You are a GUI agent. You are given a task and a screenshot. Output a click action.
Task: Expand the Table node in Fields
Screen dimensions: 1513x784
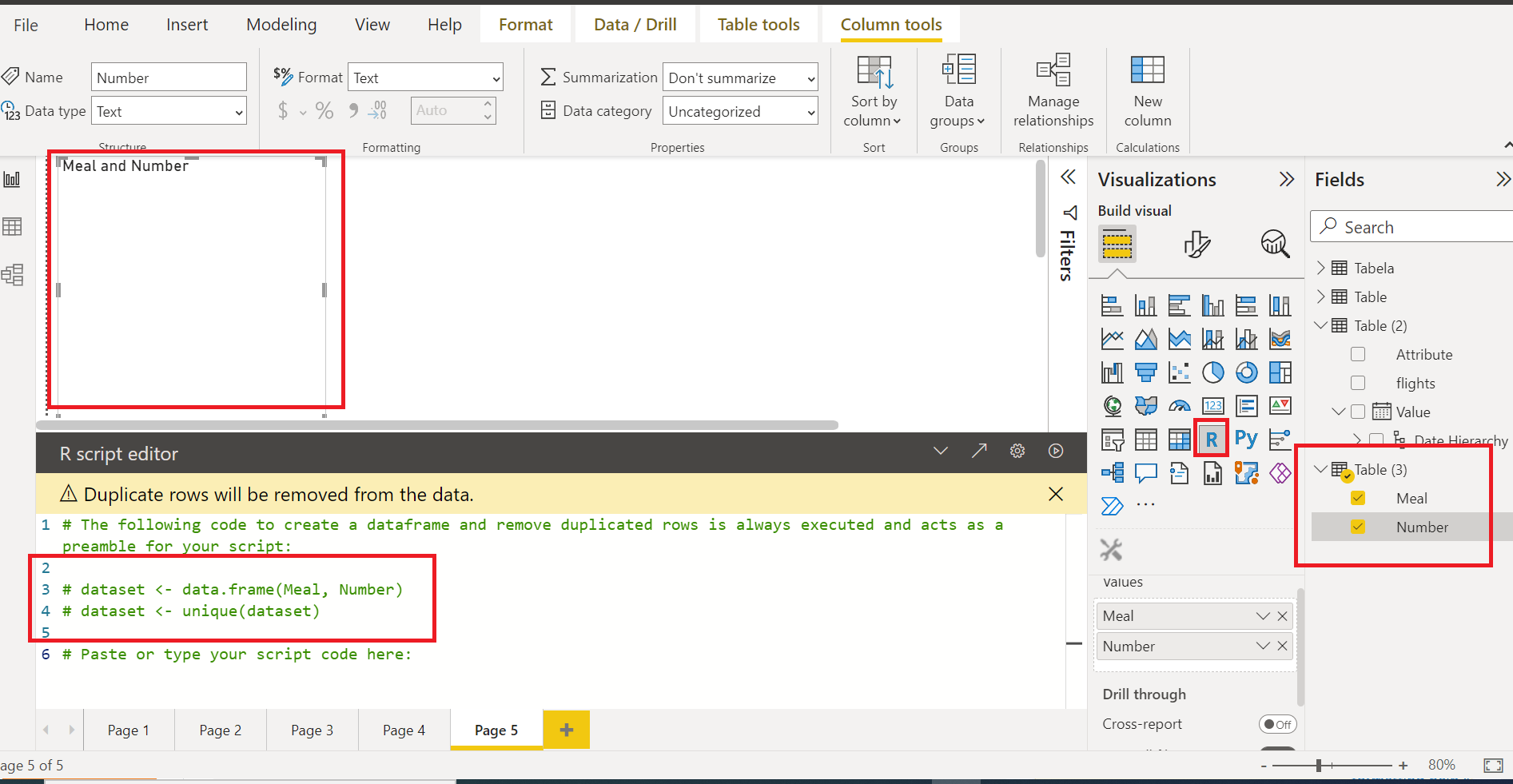coord(1321,296)
